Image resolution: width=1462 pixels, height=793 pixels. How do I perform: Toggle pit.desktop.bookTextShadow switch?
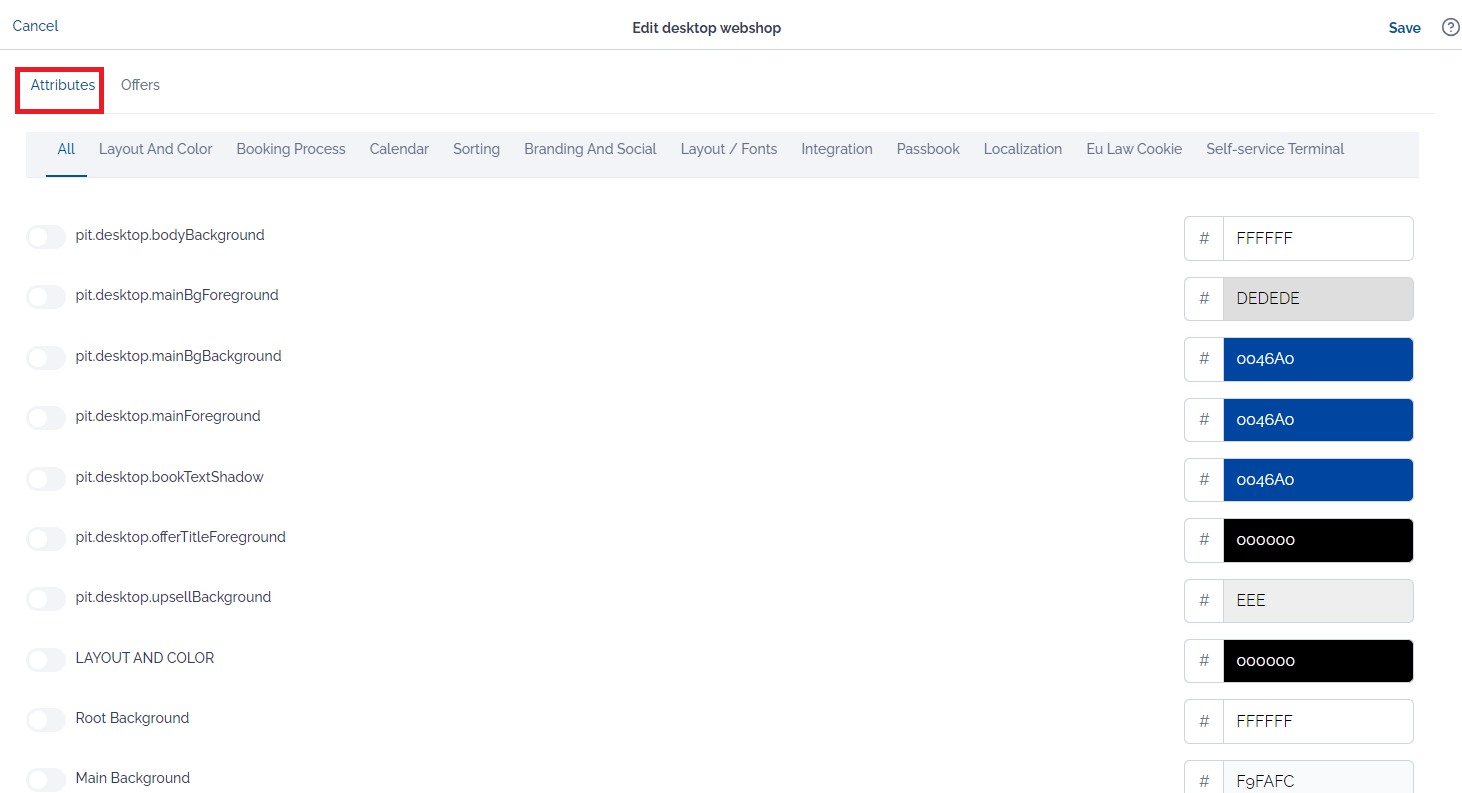tap(46, 478)
